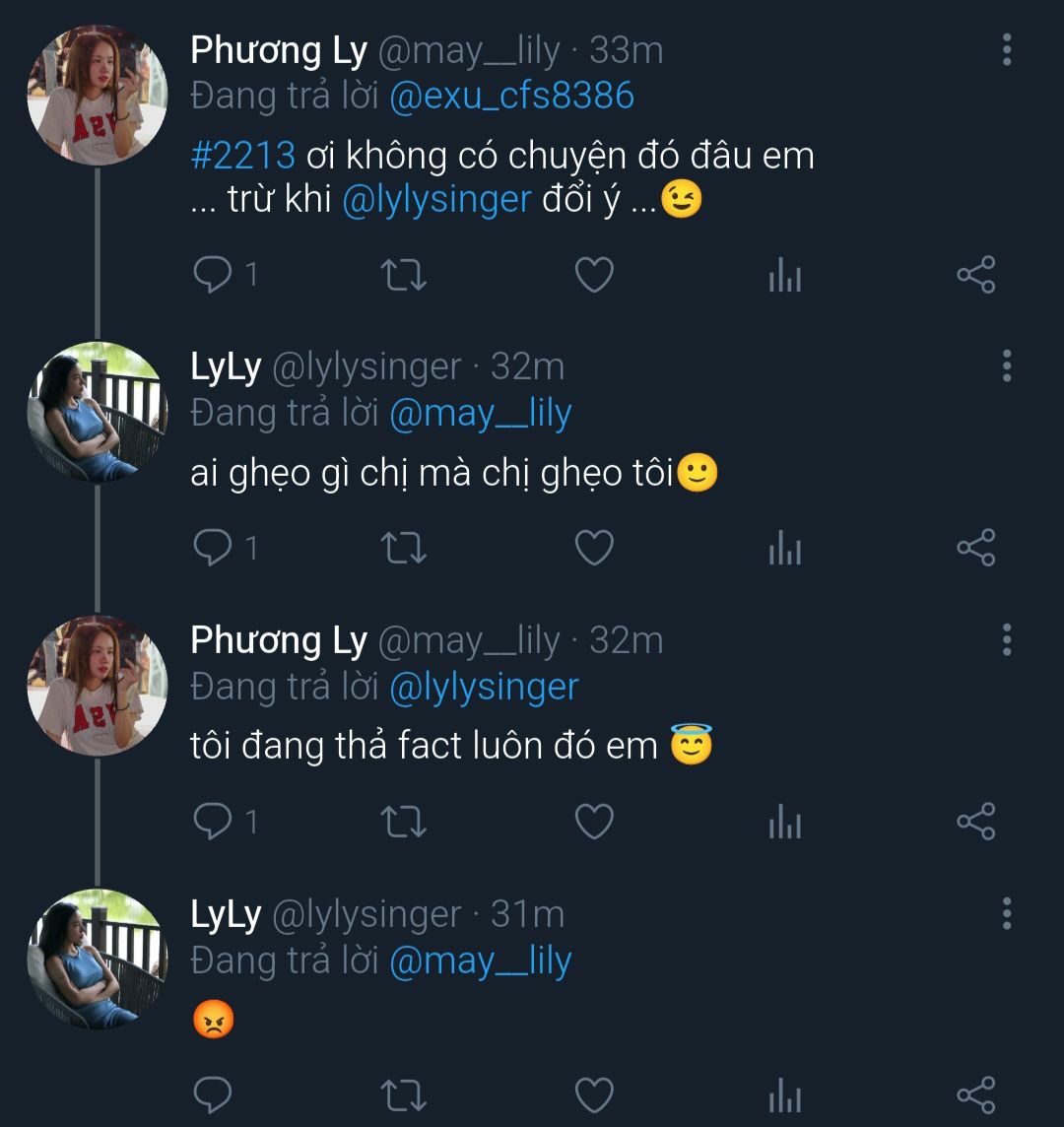Image resolution: width=1064 pixels, height=1127 pixels.
Task: View analytics of Phương Ly's #2213 tweet
Action: tap(785, 275)
